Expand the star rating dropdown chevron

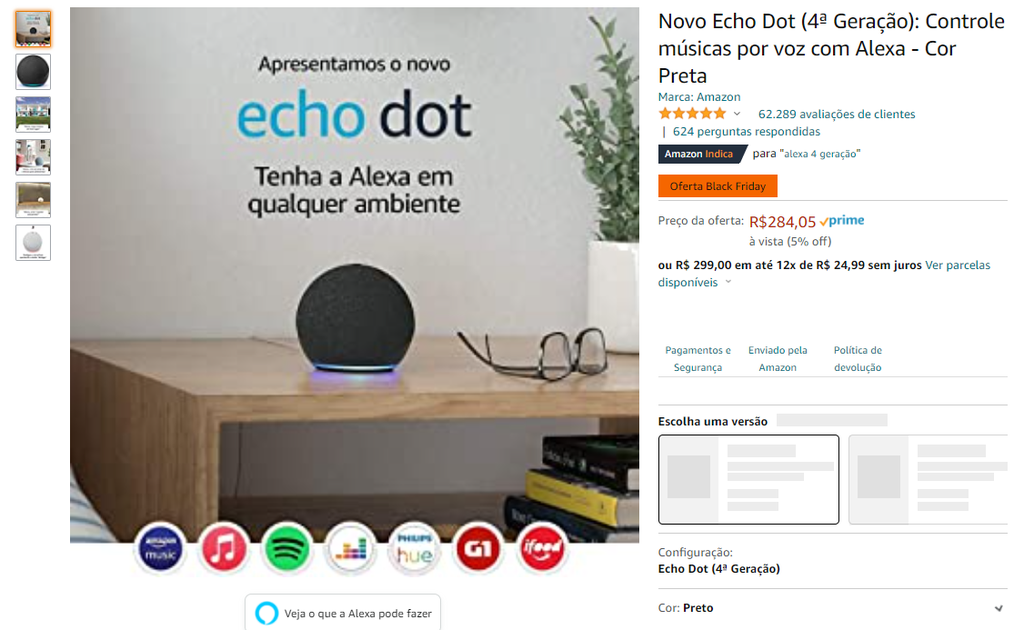tap(737, 114)
